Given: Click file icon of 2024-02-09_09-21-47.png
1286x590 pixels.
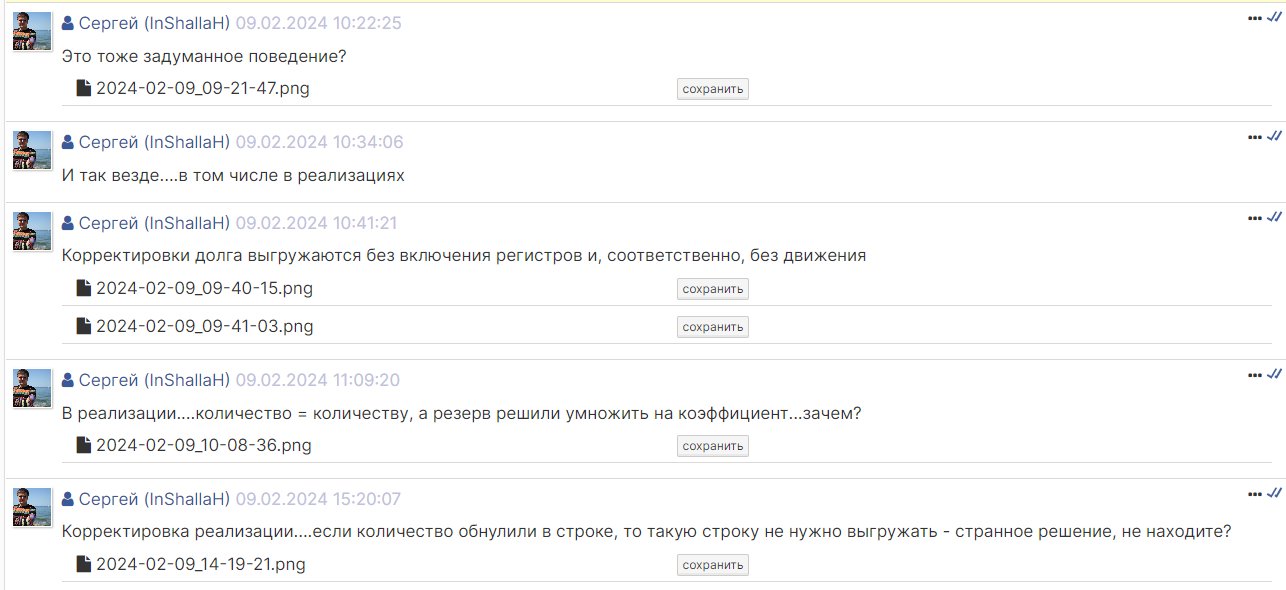Looking at the screenshot, I should tap(84, 88).
